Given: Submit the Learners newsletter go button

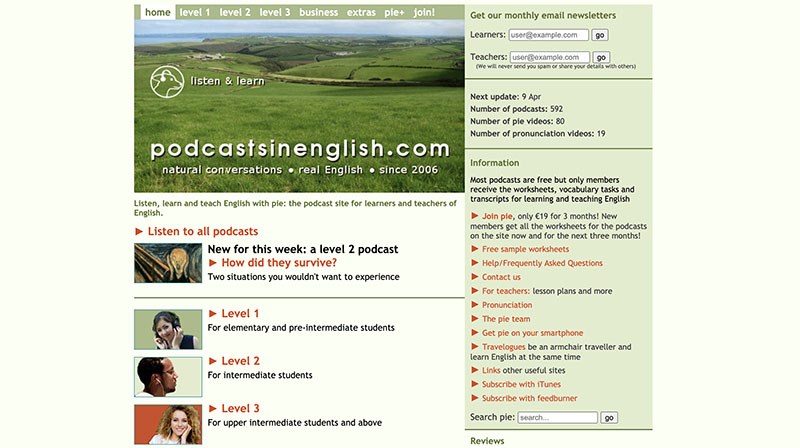Looking at the screenshot, I should (x=600, y=35).
